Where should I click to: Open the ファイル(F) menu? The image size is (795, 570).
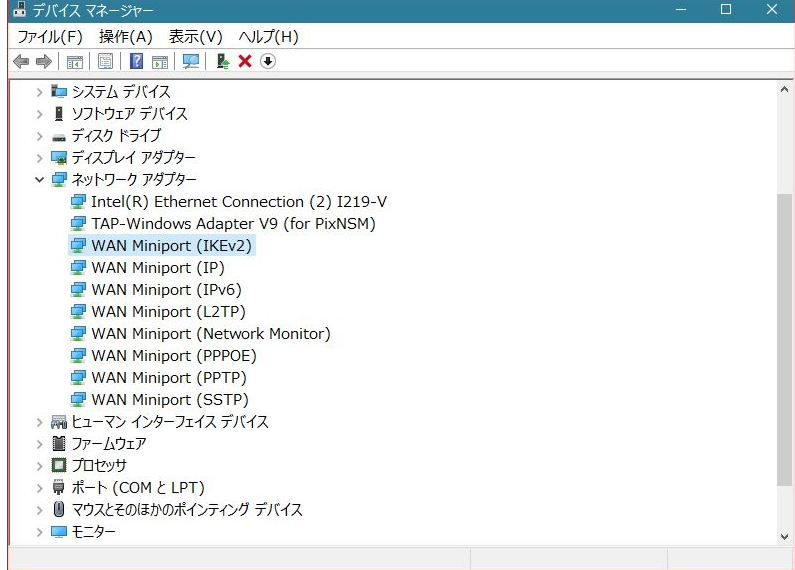50,37
